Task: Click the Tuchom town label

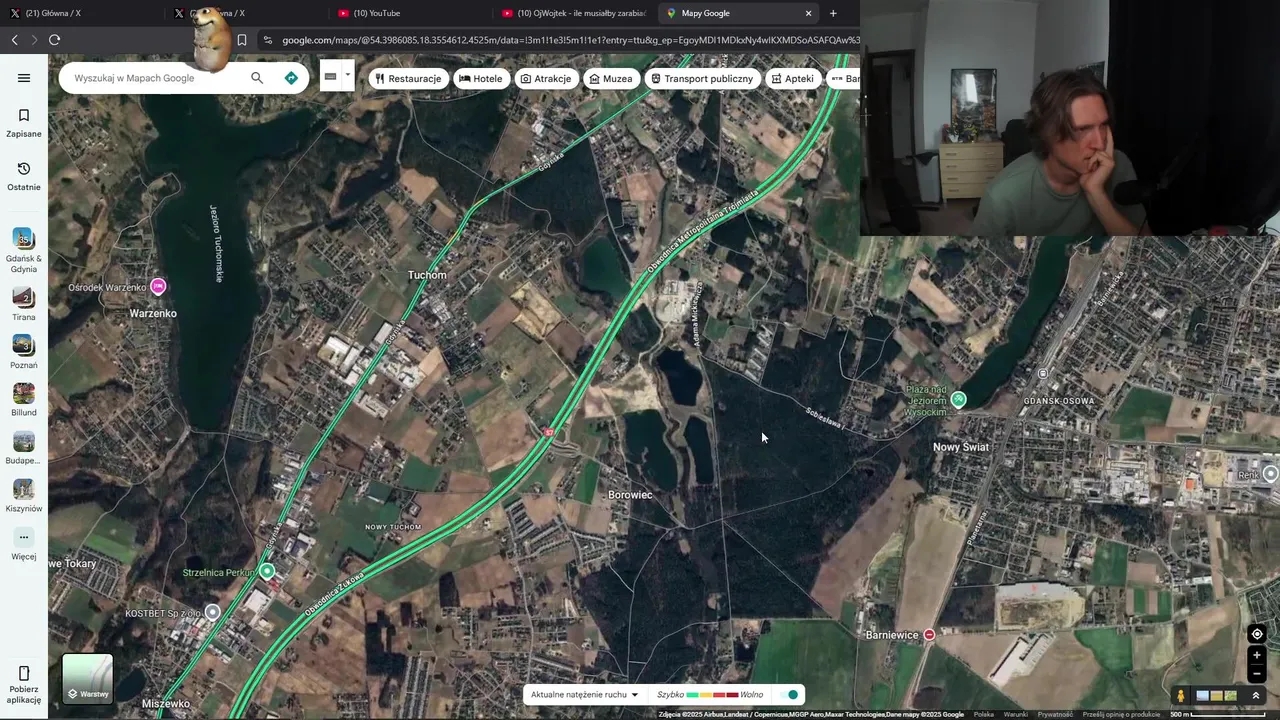Action: click(427, 275)
